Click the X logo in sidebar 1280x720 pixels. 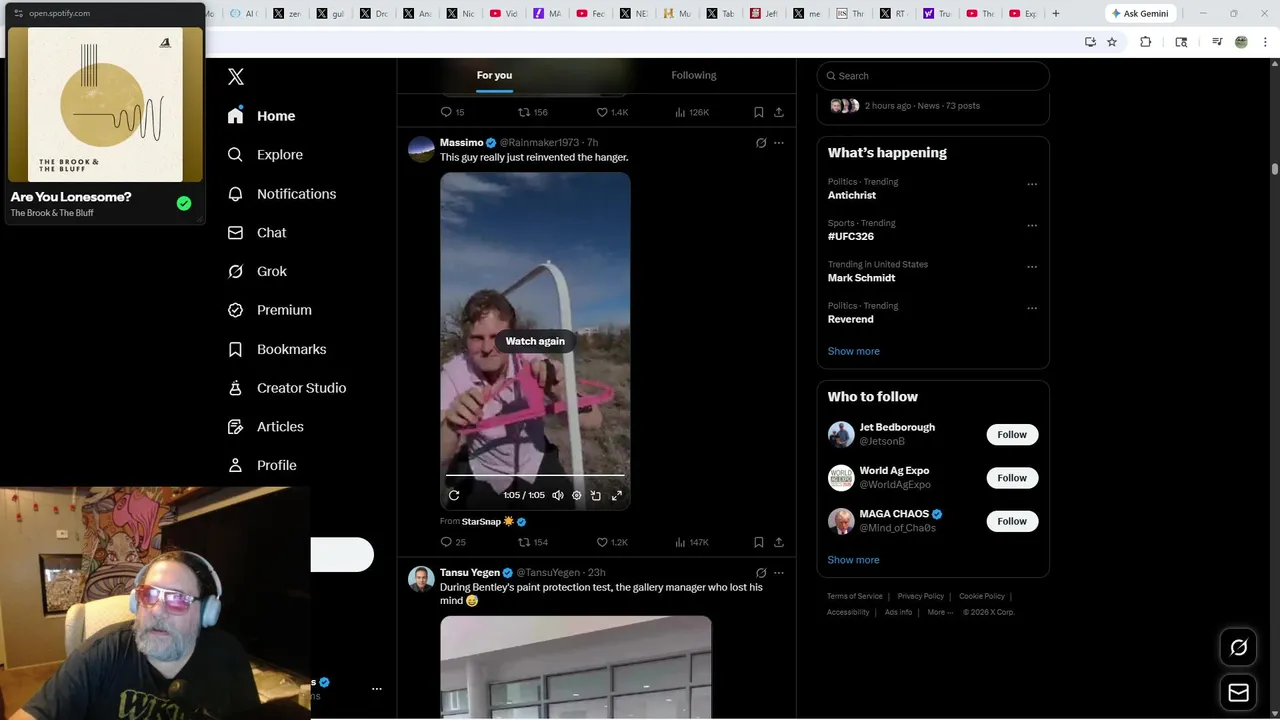[x=236, y=77]
